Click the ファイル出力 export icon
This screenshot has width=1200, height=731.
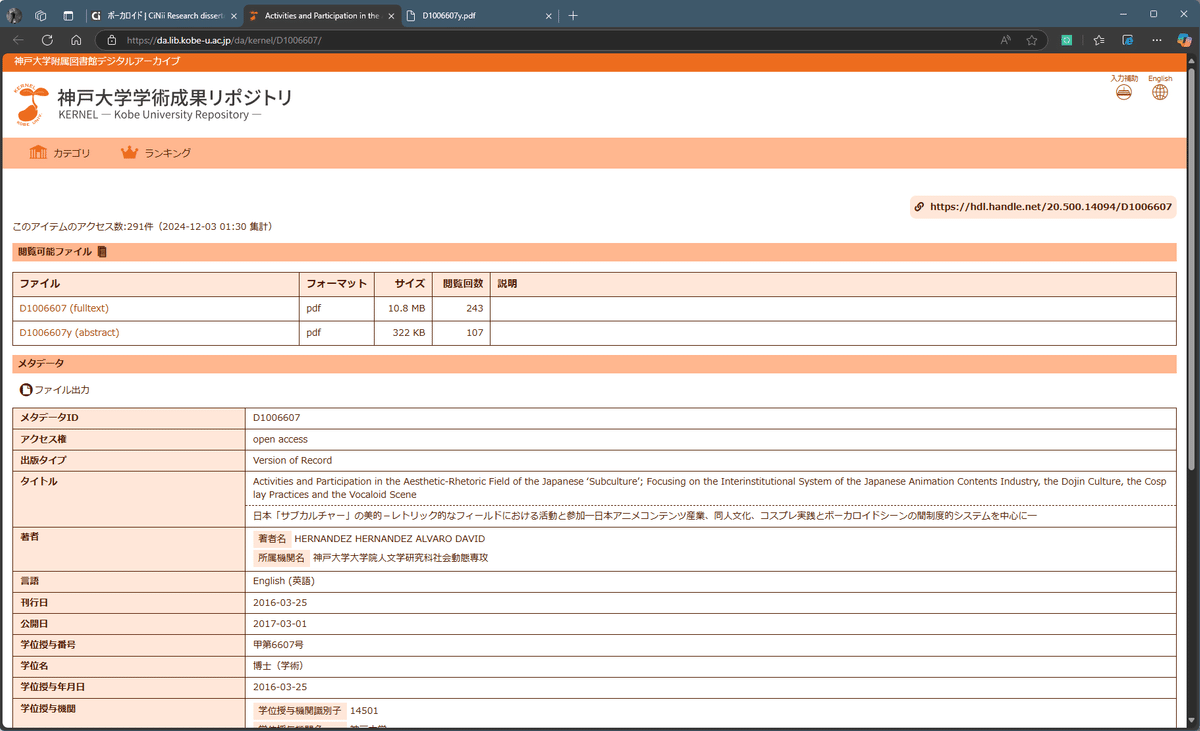26,390
